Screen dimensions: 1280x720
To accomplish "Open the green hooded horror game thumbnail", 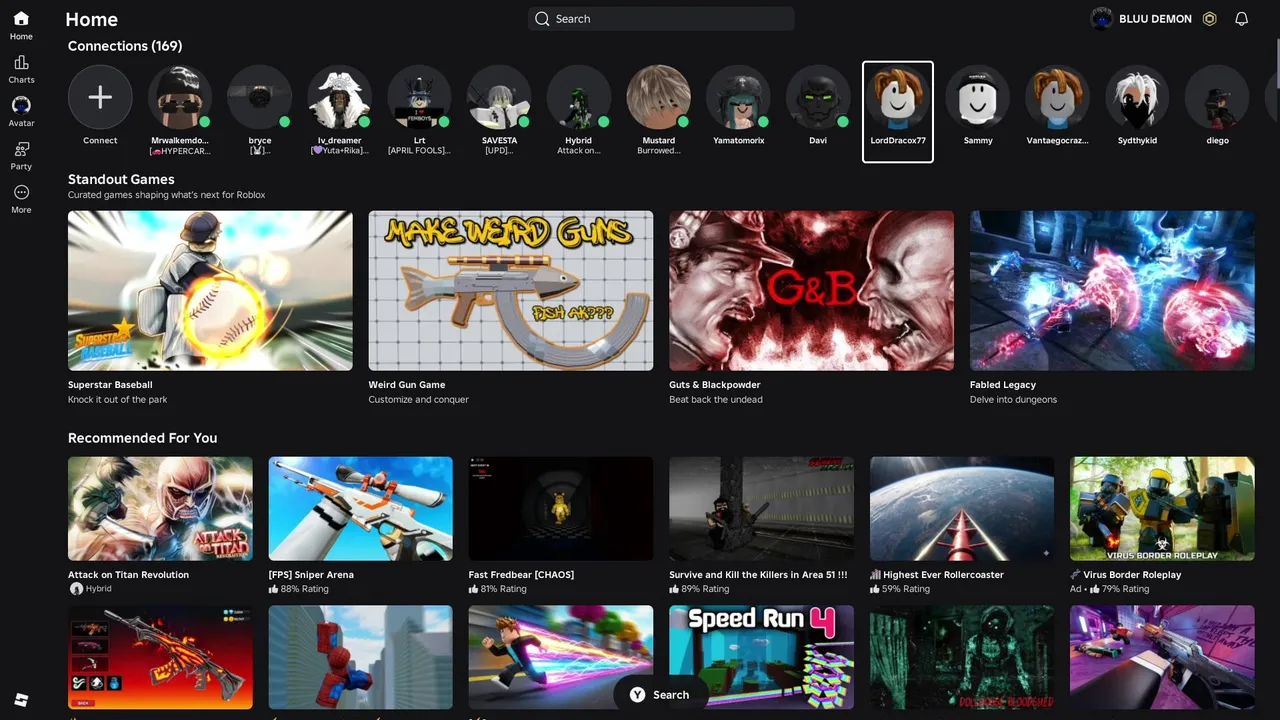I will click(x=962, y=657).
